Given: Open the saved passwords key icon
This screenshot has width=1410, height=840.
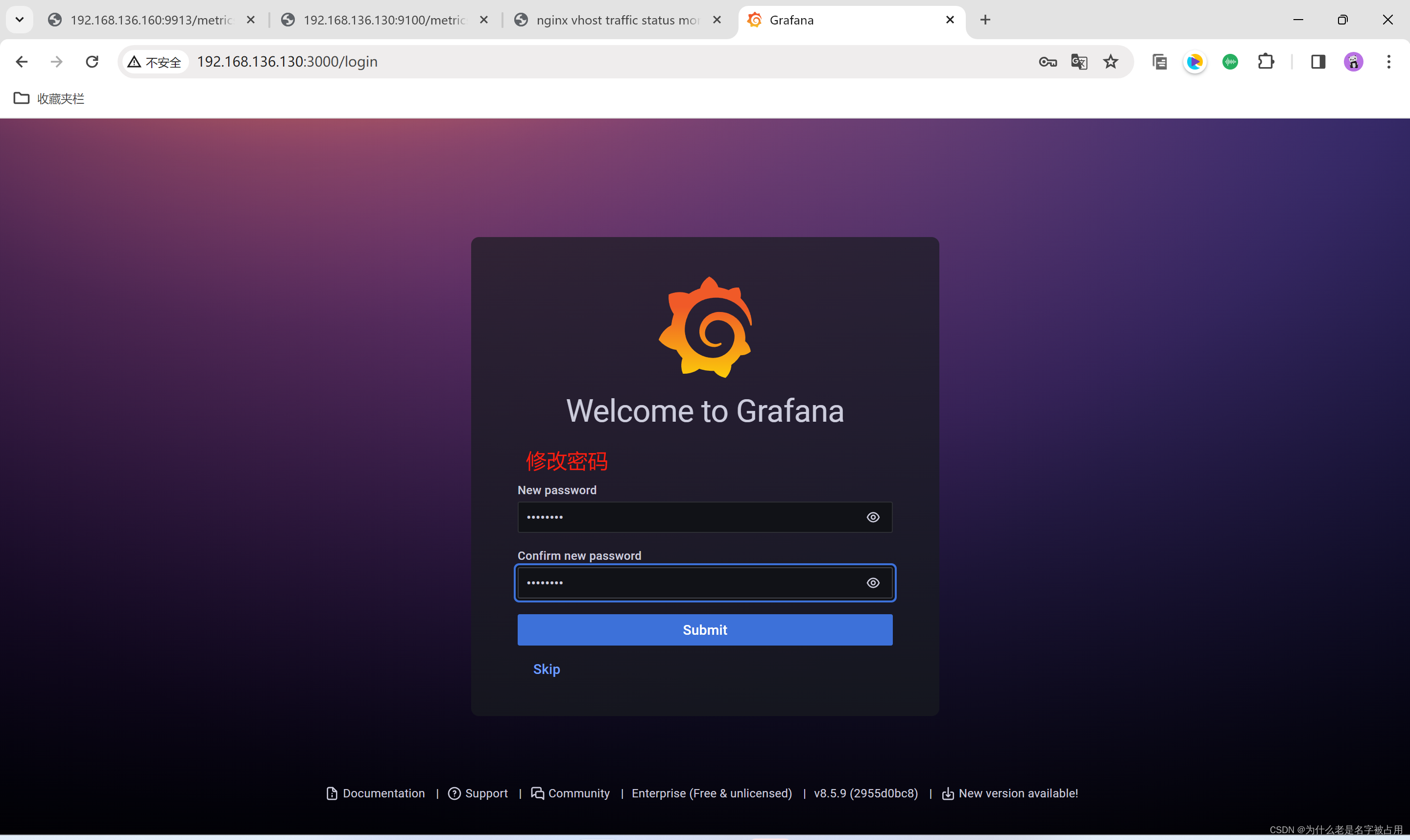Looking at the screenshot, I should click(1048, 62).
